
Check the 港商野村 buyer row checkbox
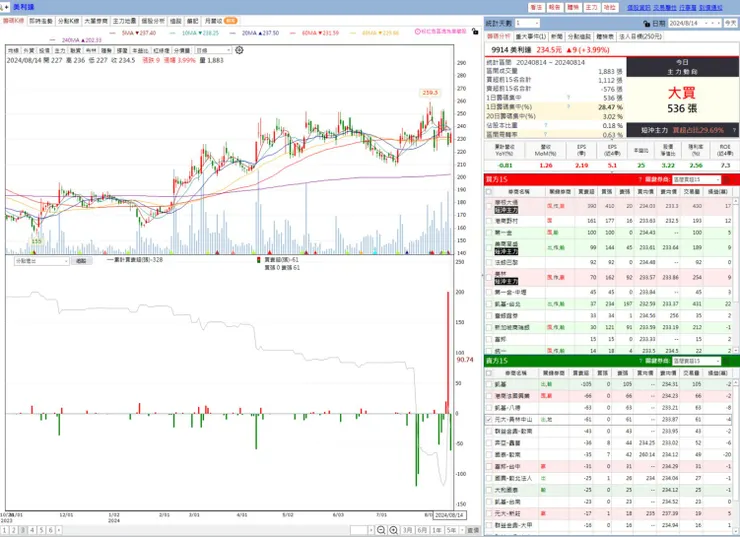(489, 221)
